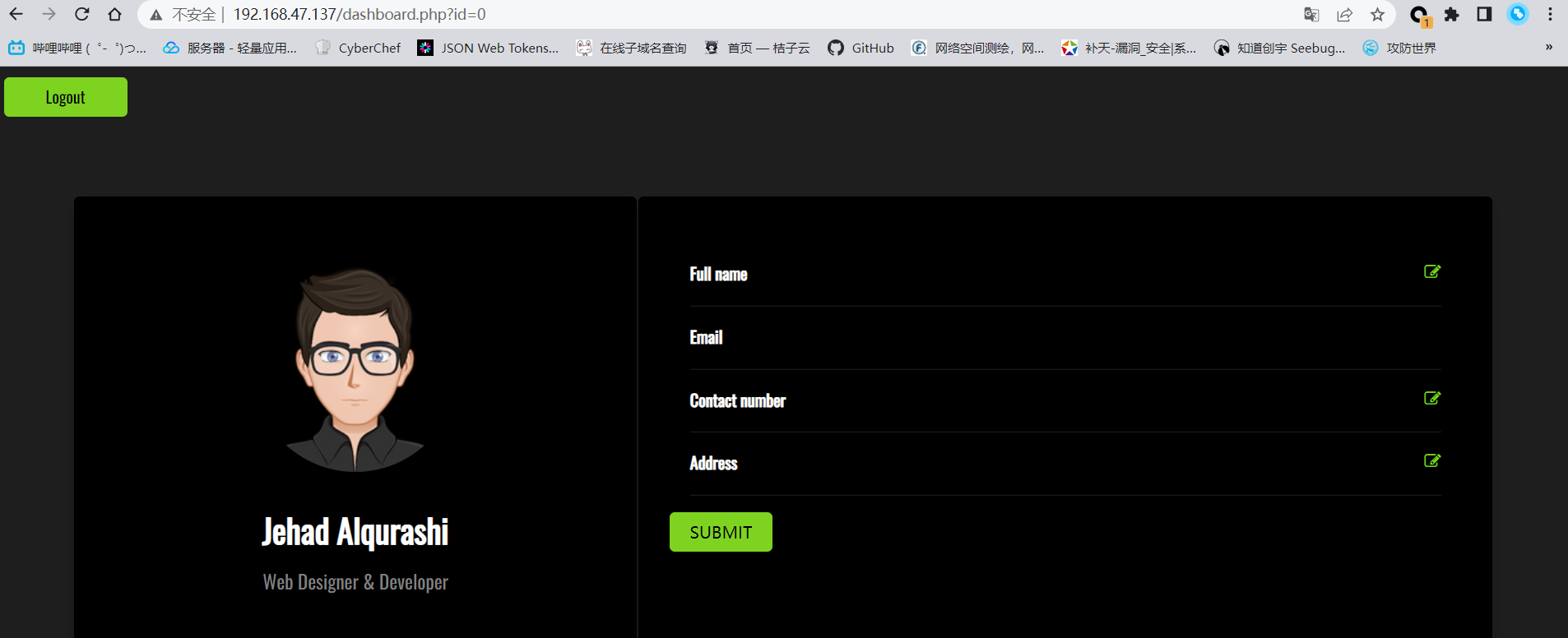Open the 网络空间测绘 bookmark

click(x=977, y=48)
